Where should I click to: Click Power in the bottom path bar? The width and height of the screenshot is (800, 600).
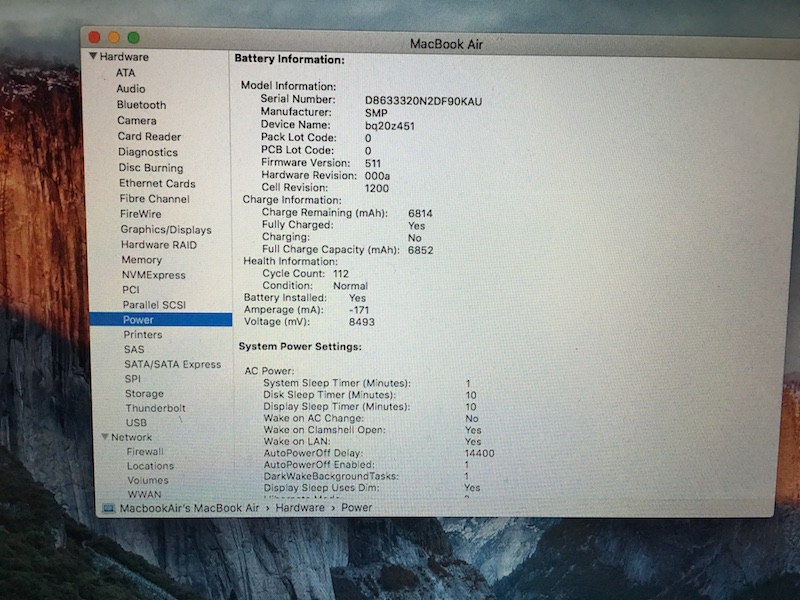(357, 508)
